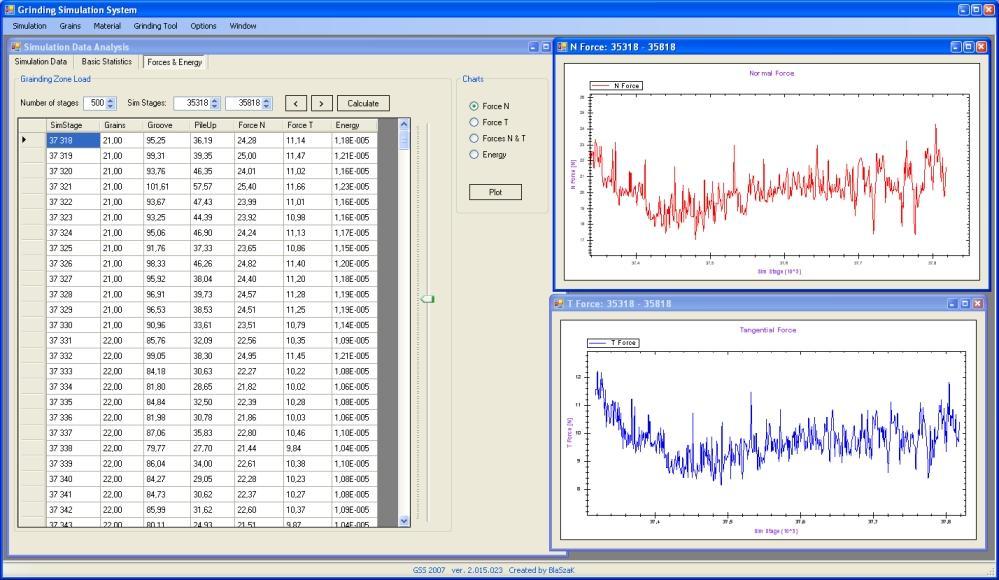Click the vertical slider handle beside the table
This screenshot has width=999, height=580.
point(428,299)
